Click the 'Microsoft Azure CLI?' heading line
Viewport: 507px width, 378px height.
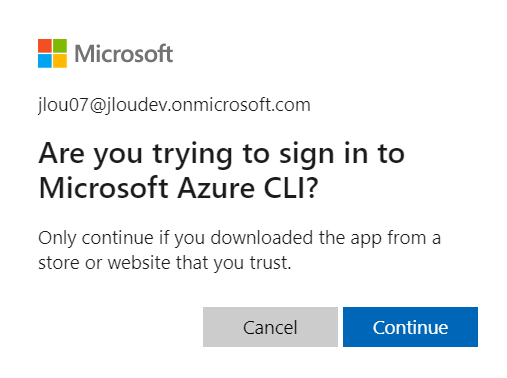(178, 188)
